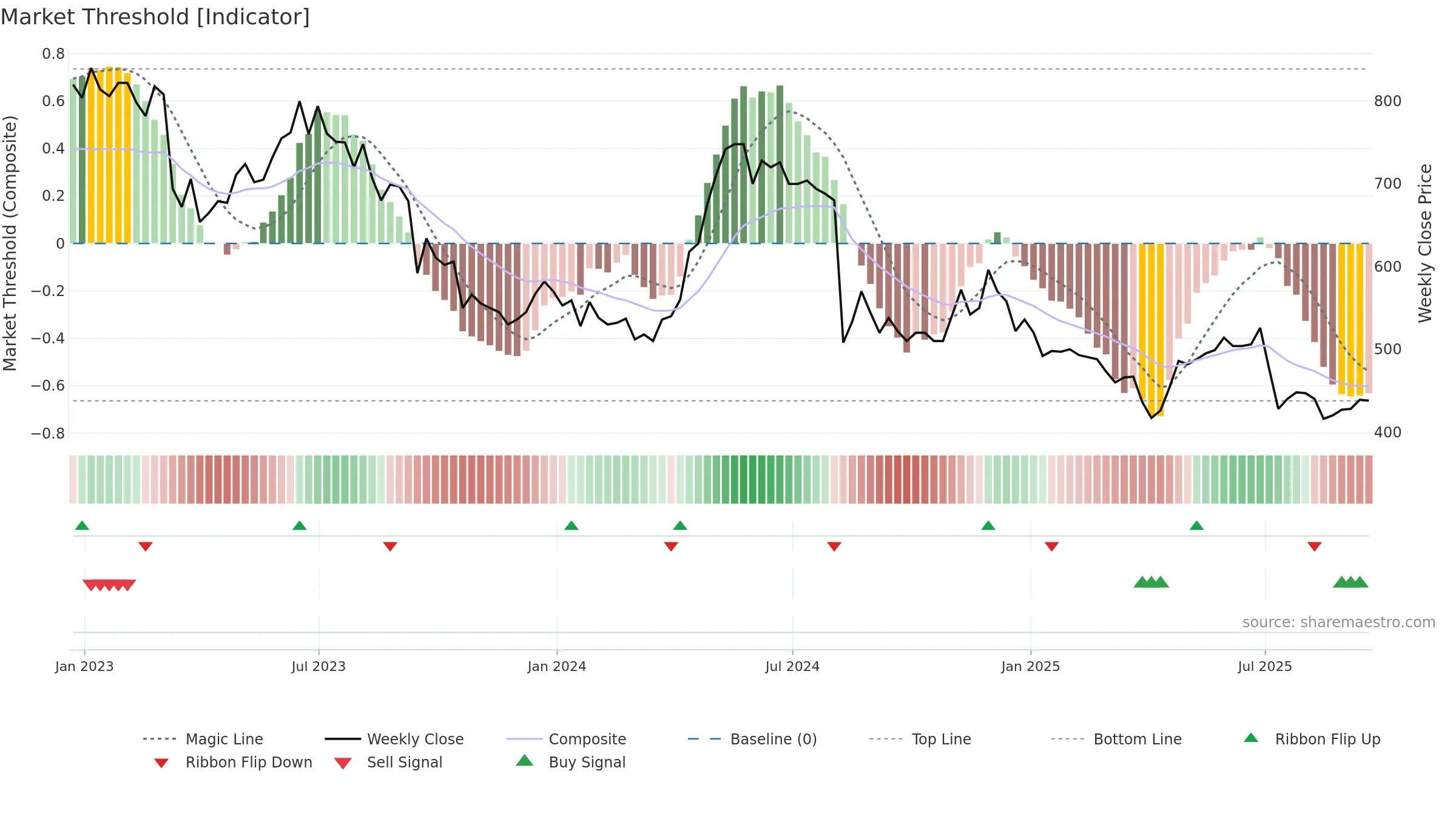The height and width of the screenshot is (819, 1456).
Task: Click the ribbon flip up marker around May 2025
Action: [1197, 525]
